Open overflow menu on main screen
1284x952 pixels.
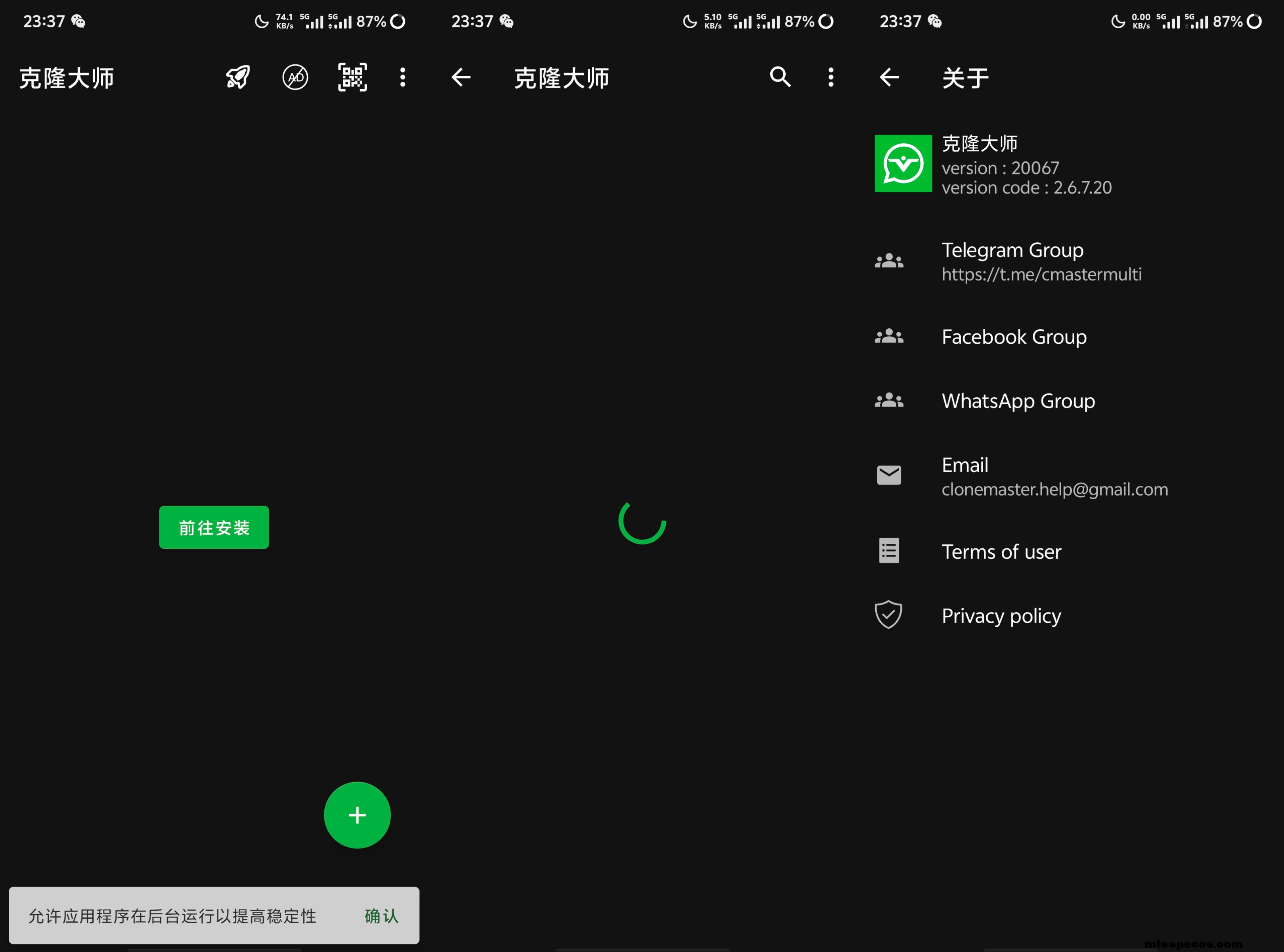coord(403,77)
